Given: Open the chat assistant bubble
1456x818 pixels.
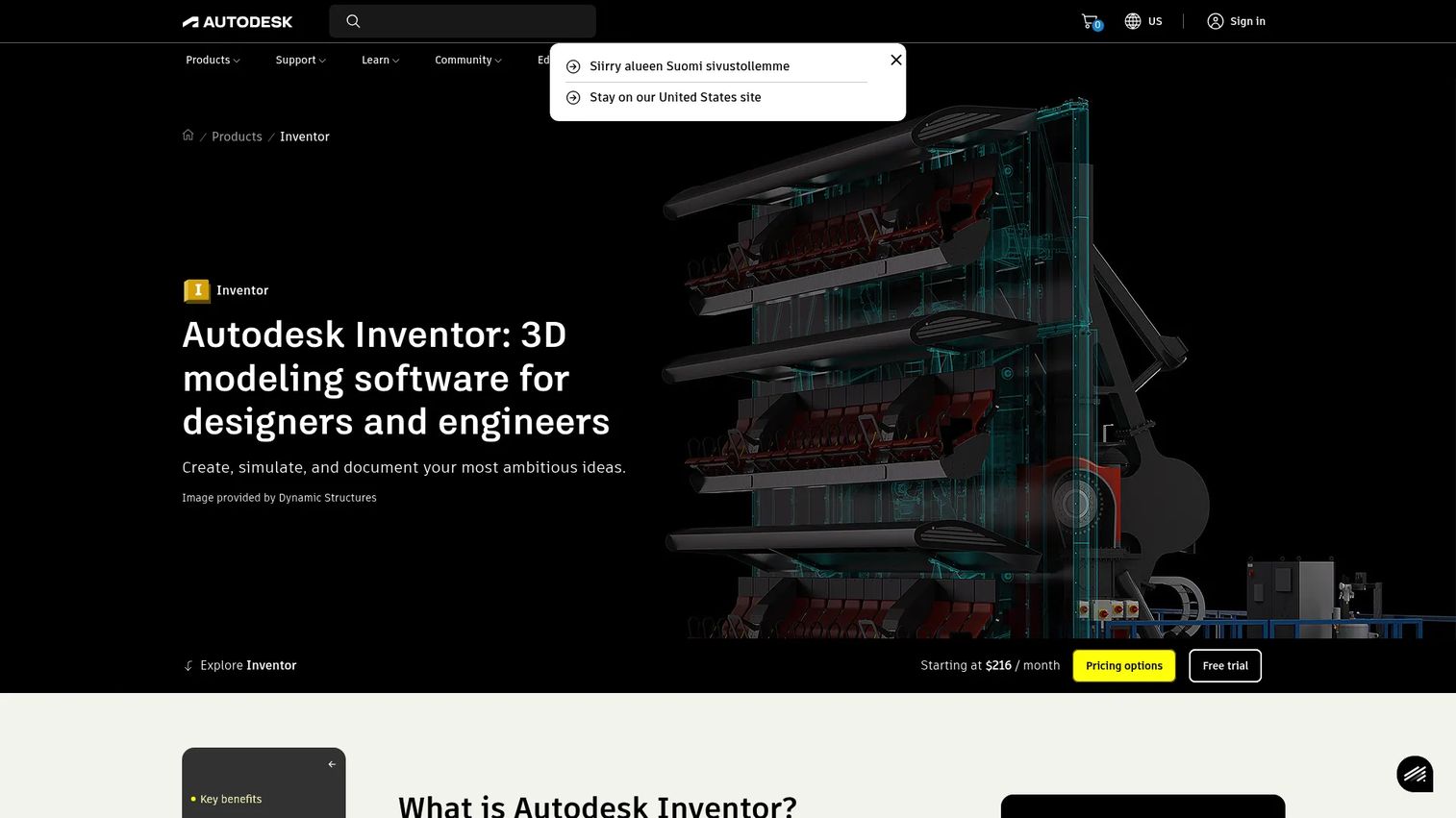Looking at the screenshot, I should [x=1415, y=774].
